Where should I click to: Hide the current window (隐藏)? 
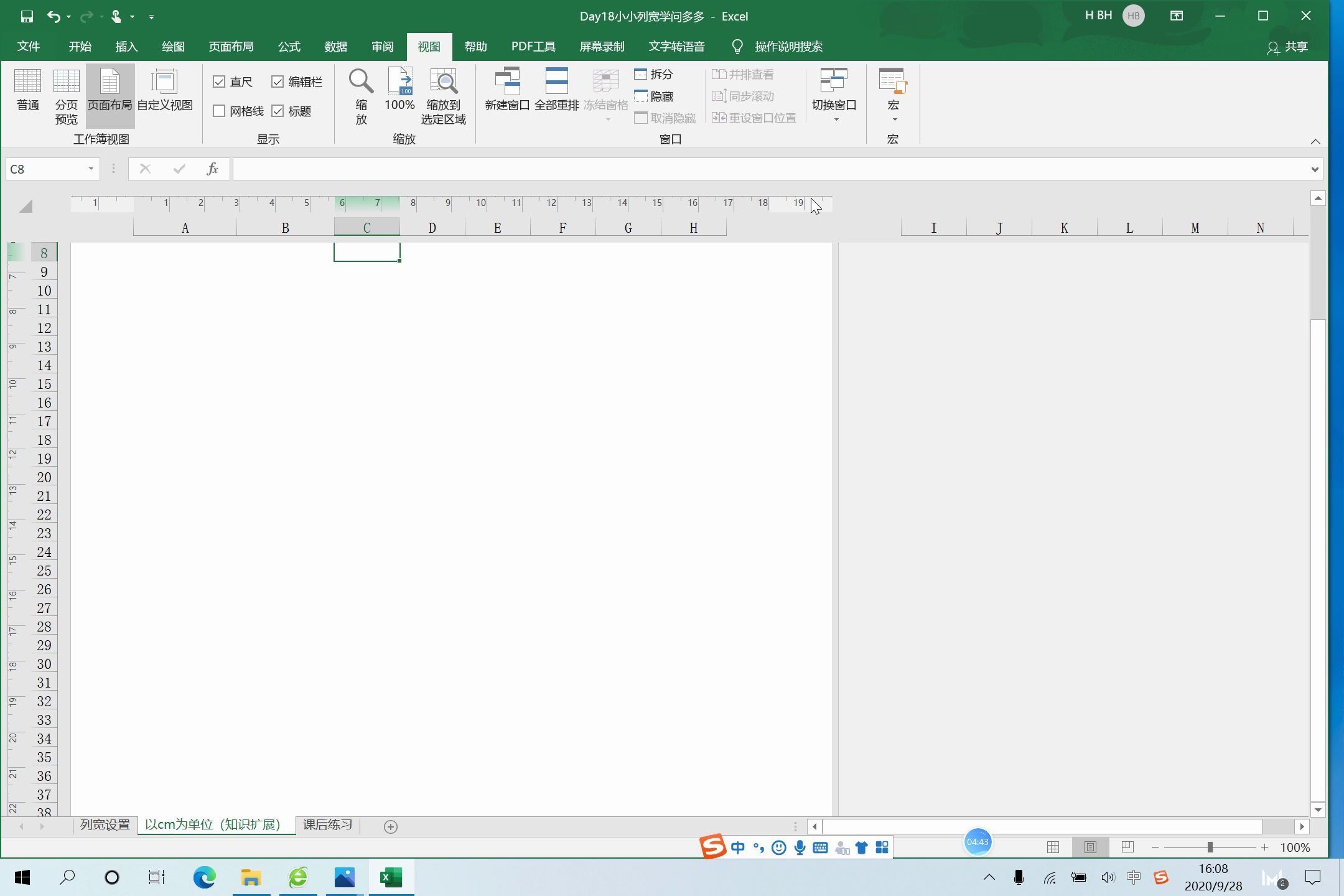coord(653,96)
